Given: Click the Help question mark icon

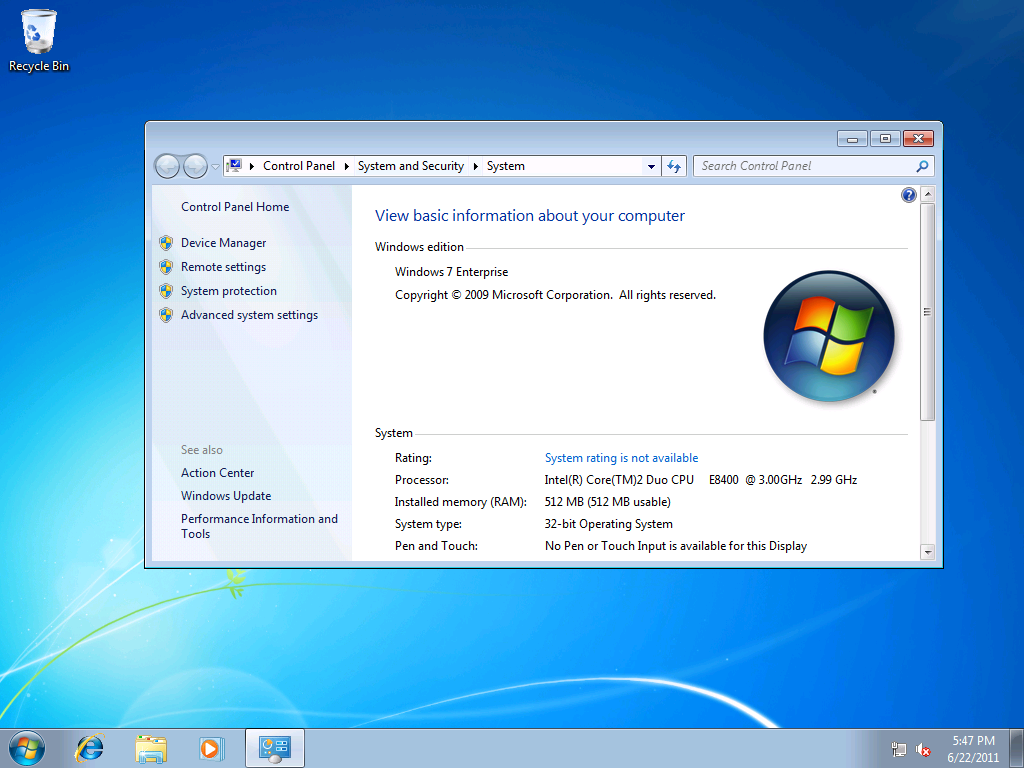Looking at the screenshot, I should pos(908,195).
